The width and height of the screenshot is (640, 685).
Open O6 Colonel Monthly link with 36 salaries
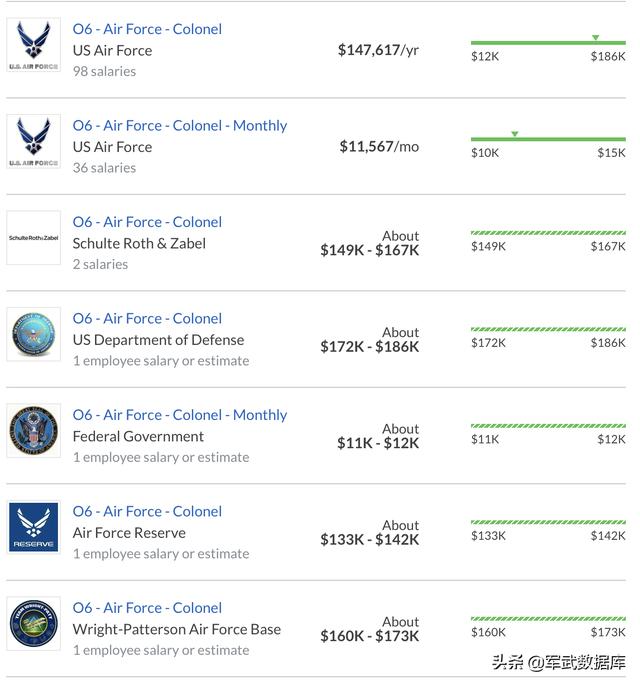[x=180, y=126]
